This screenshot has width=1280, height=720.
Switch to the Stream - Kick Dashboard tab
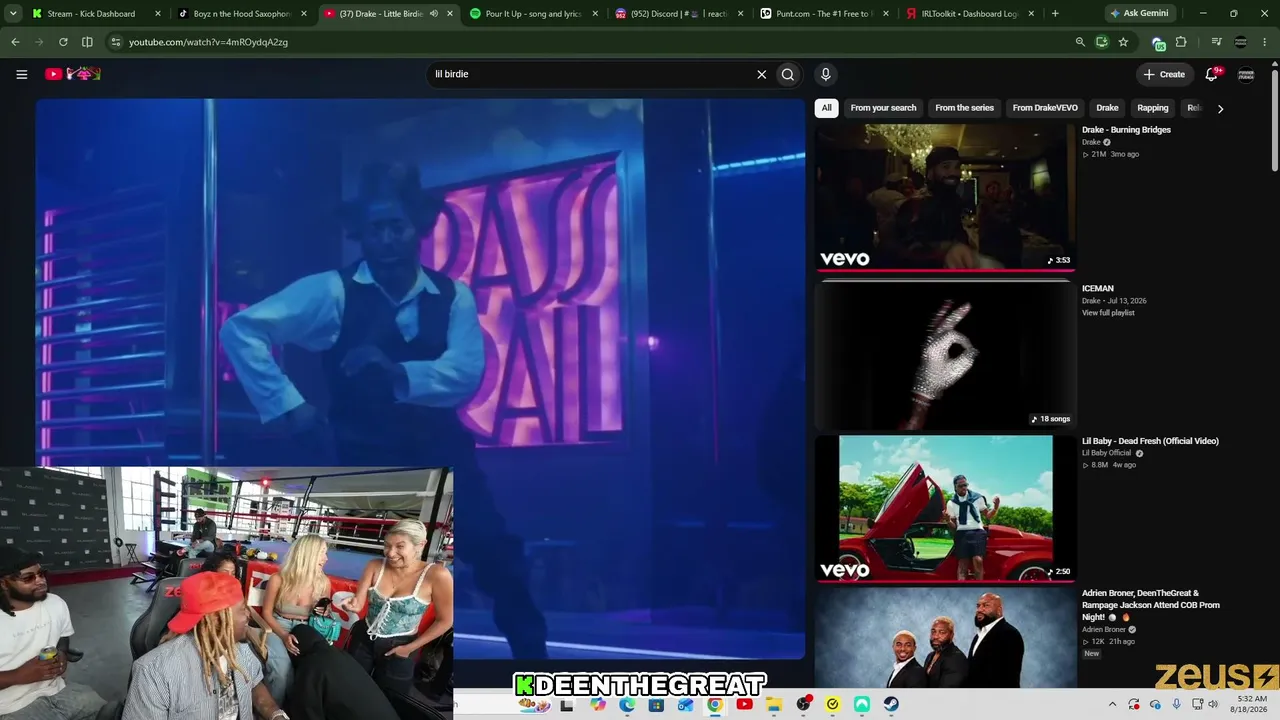(97, 13)
